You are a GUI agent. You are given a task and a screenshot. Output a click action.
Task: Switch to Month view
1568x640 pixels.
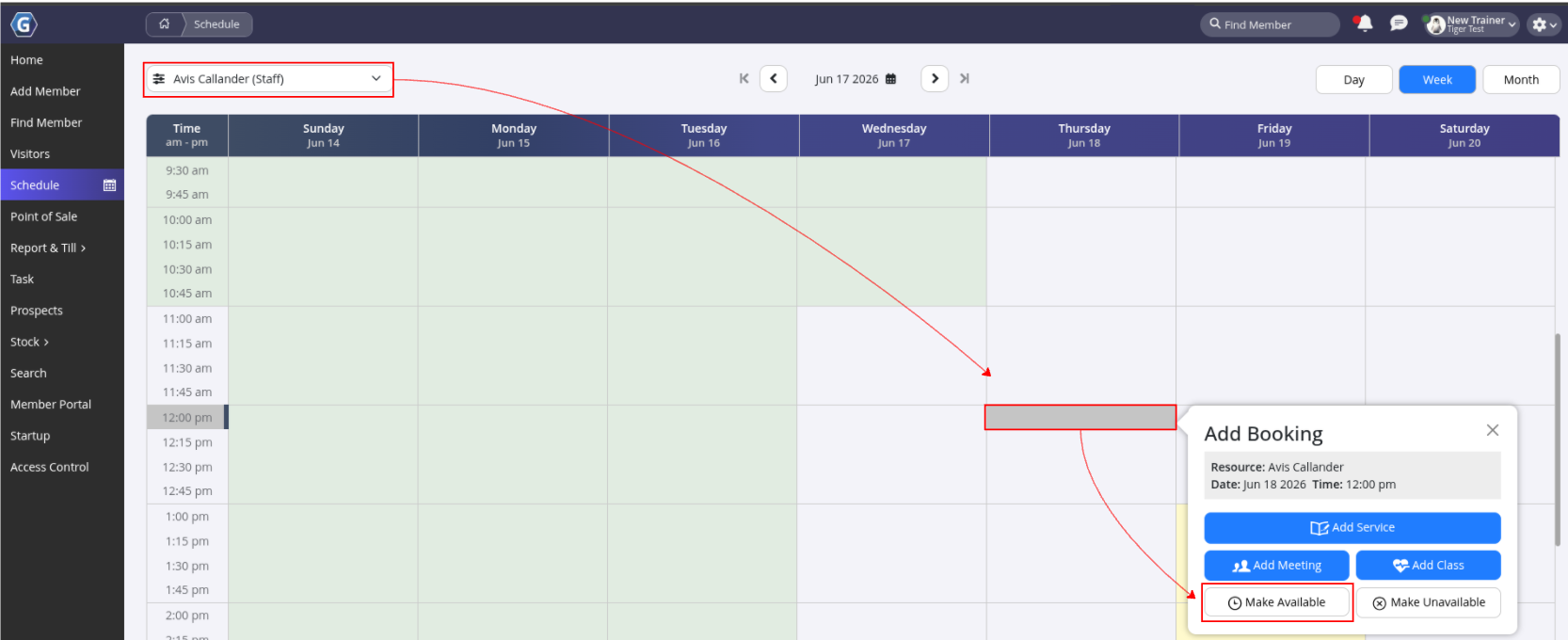click(x=1521, y=80)
